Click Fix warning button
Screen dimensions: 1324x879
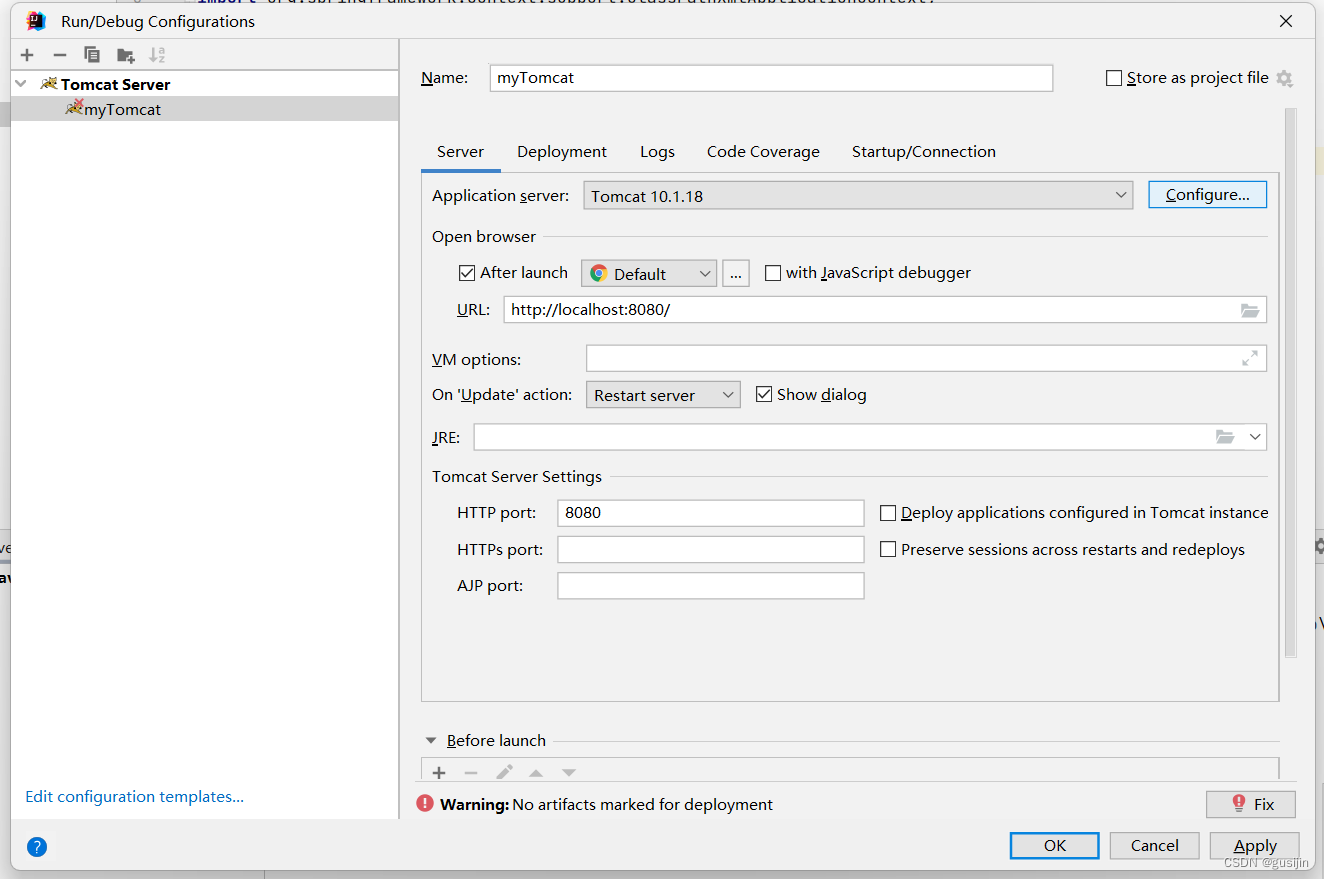[1251, 804]
